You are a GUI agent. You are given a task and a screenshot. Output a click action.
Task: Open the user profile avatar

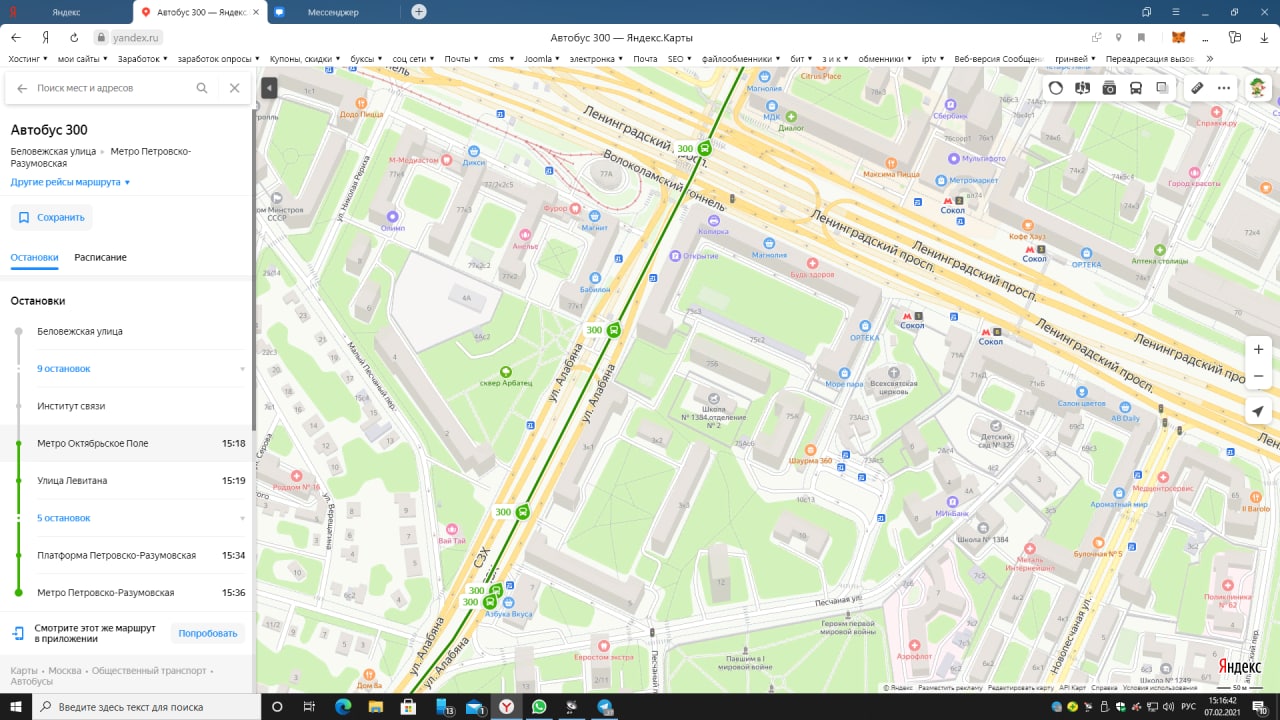click(x=1257, y=88)
